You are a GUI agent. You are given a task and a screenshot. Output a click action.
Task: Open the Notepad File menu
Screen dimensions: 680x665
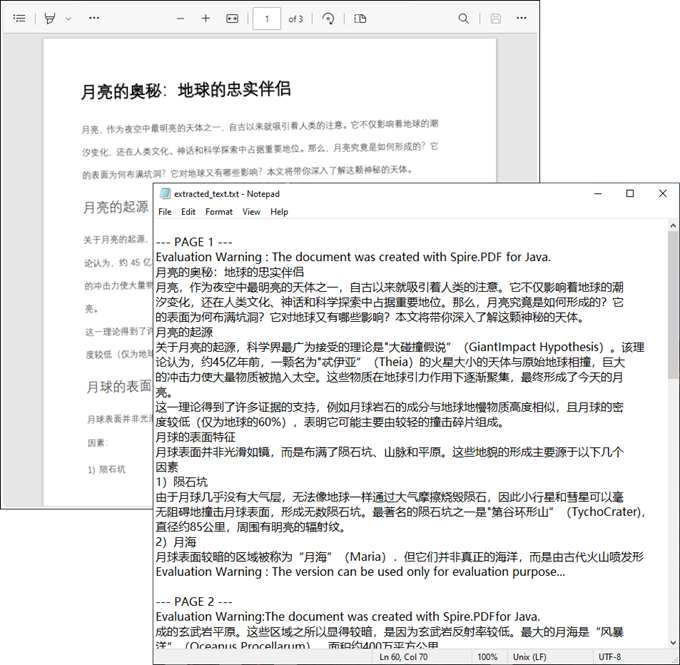tap(165, 212)
